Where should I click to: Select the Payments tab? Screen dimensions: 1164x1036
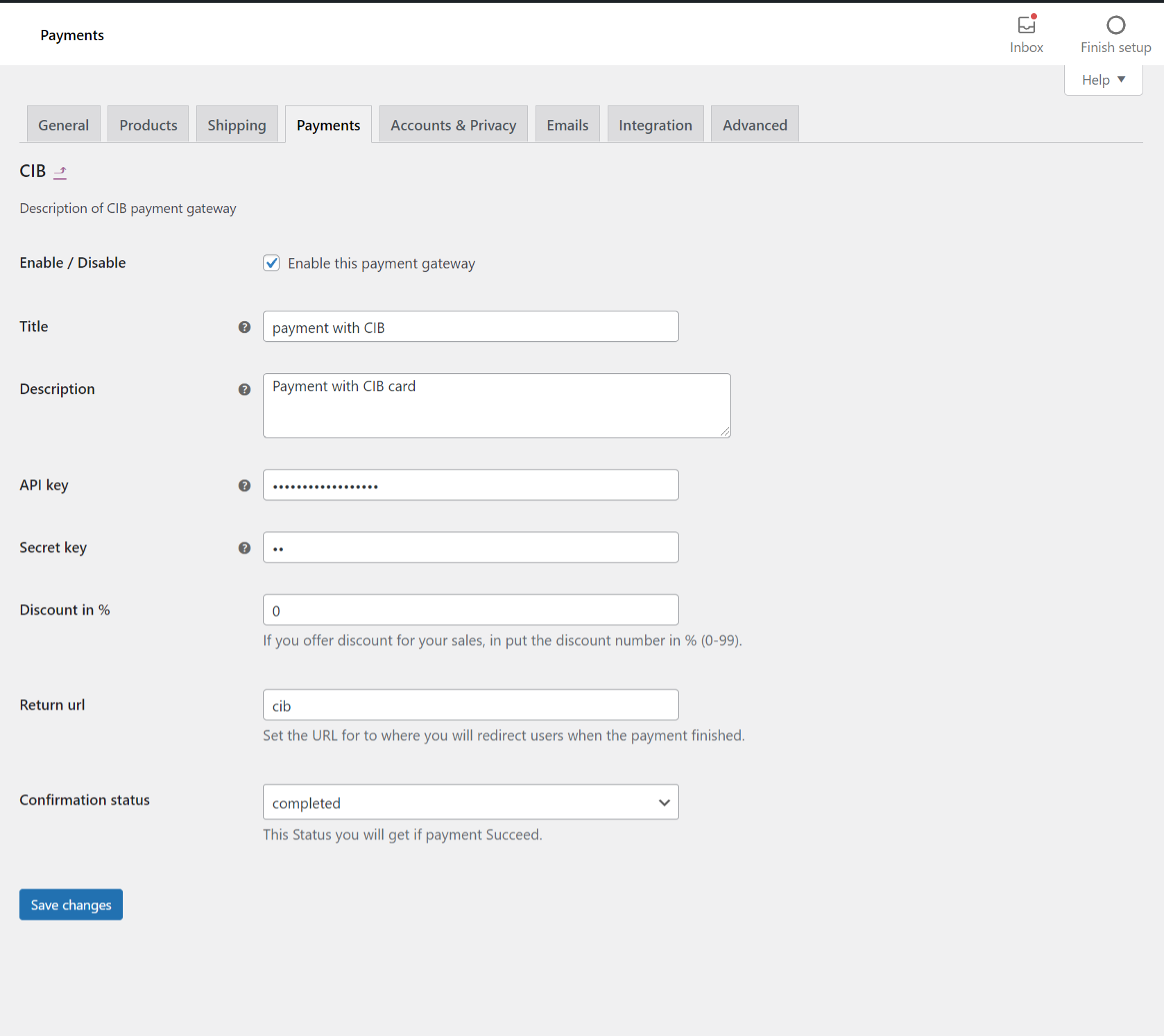328,125
